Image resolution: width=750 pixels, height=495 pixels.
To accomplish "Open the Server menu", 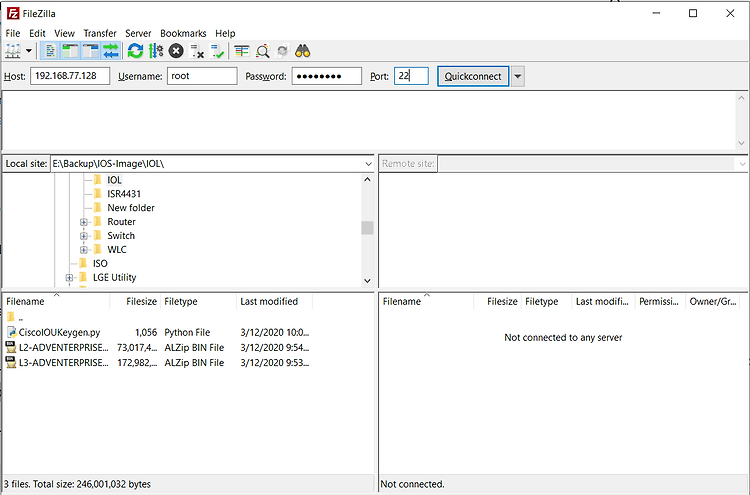I will pyautogui.click(x=138, y=33).
